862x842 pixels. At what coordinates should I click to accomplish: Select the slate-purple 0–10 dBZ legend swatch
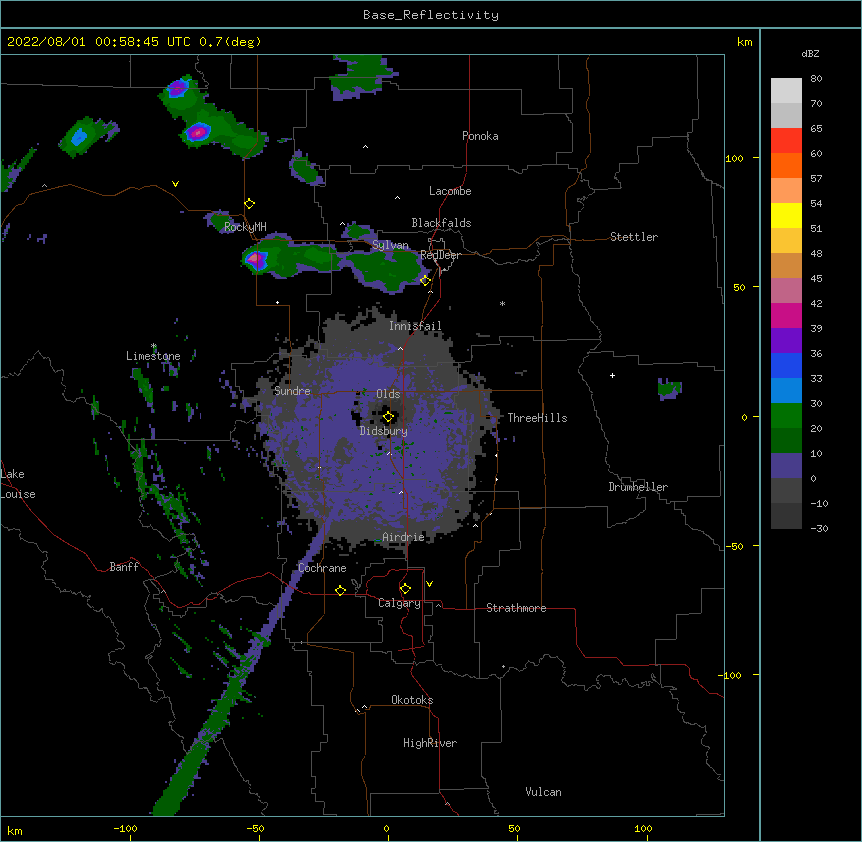pos(786,466)
